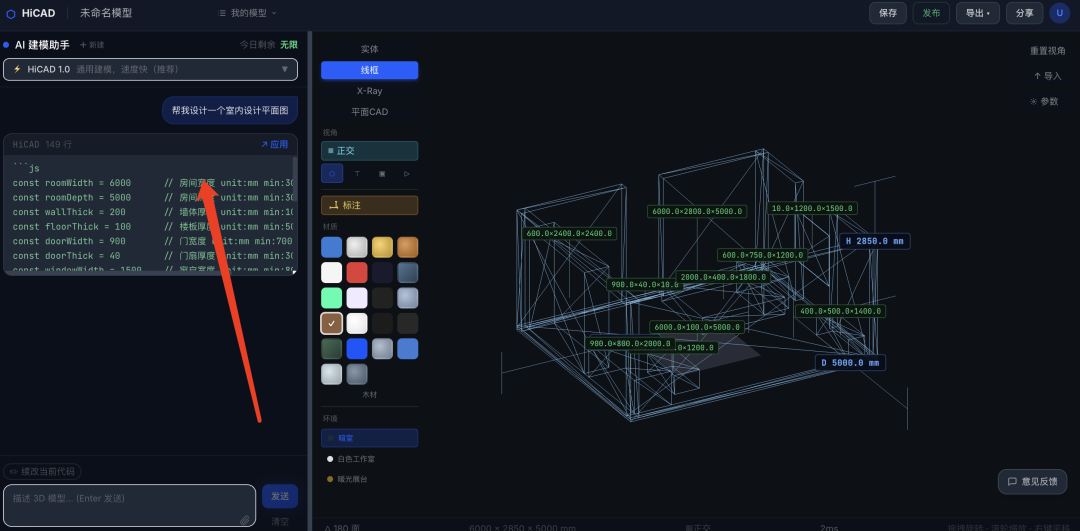Click the 600.0×750.0×1200.0 dimension label
The image size is (1080, 531).
(x=762, y=255)
